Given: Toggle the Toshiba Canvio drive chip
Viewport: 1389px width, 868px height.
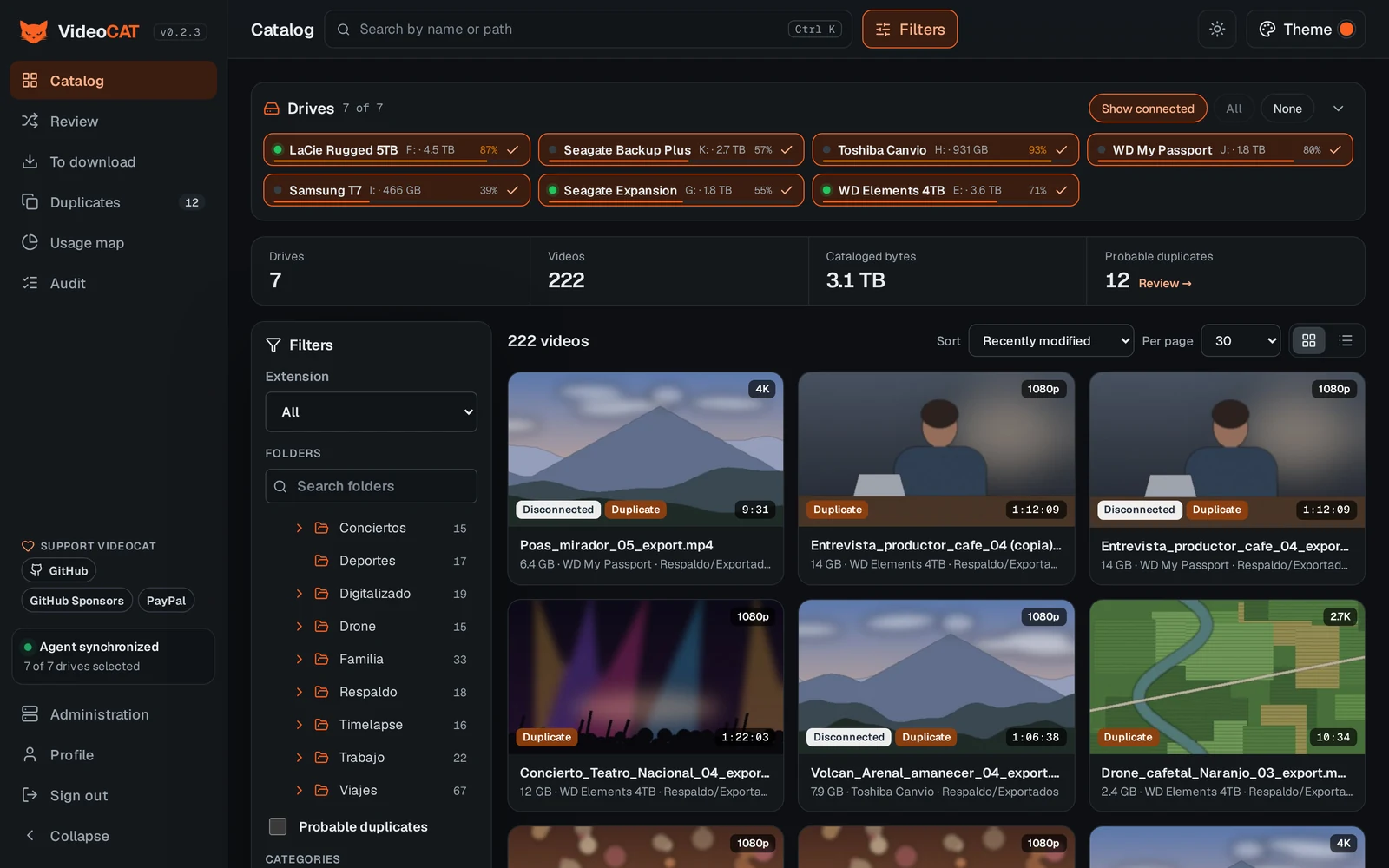Looking at the screenshot, I should pos(945,150).
